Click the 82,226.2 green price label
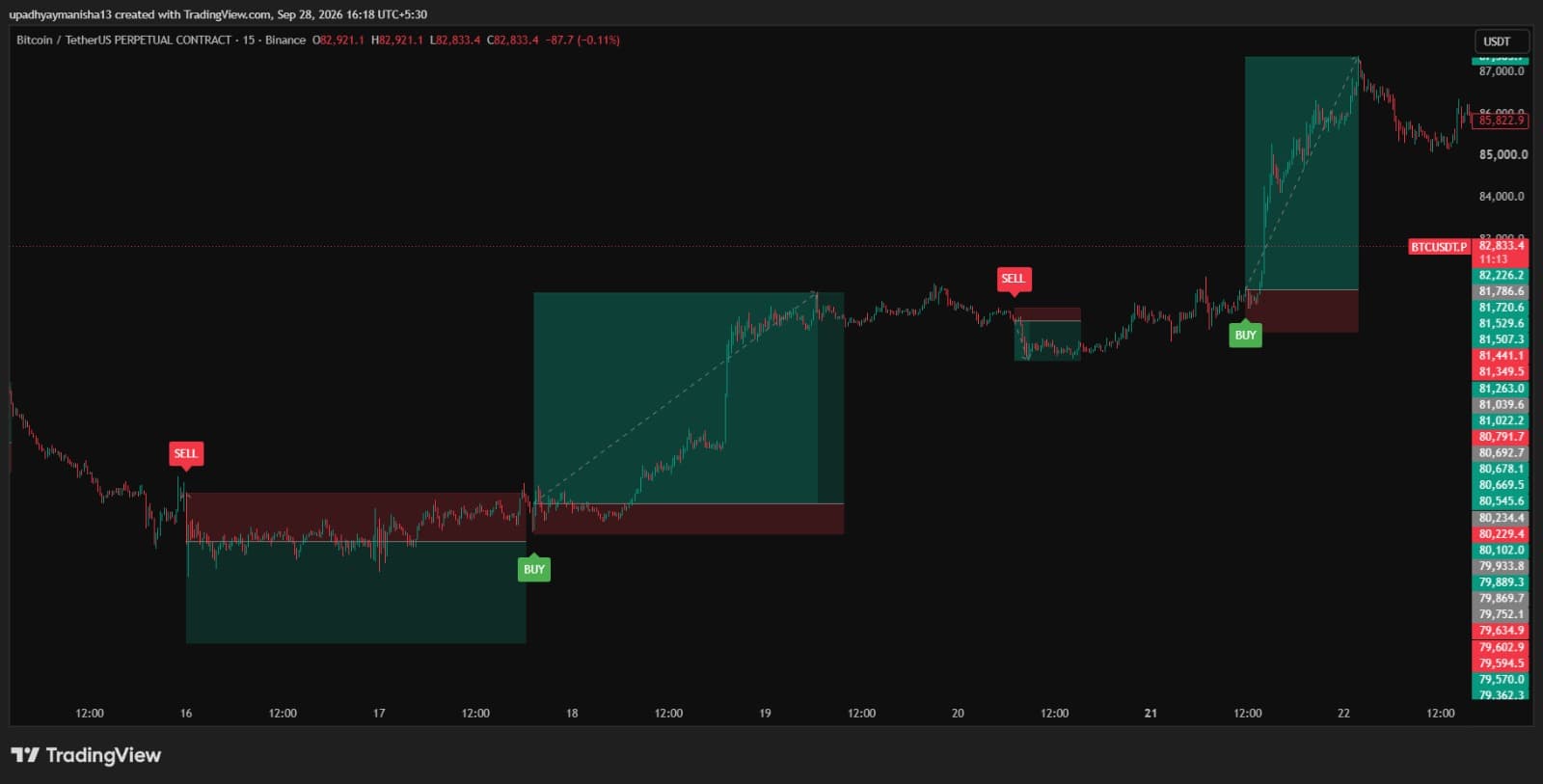Viewport: 1543px width, 784px height. point(1502,275)
